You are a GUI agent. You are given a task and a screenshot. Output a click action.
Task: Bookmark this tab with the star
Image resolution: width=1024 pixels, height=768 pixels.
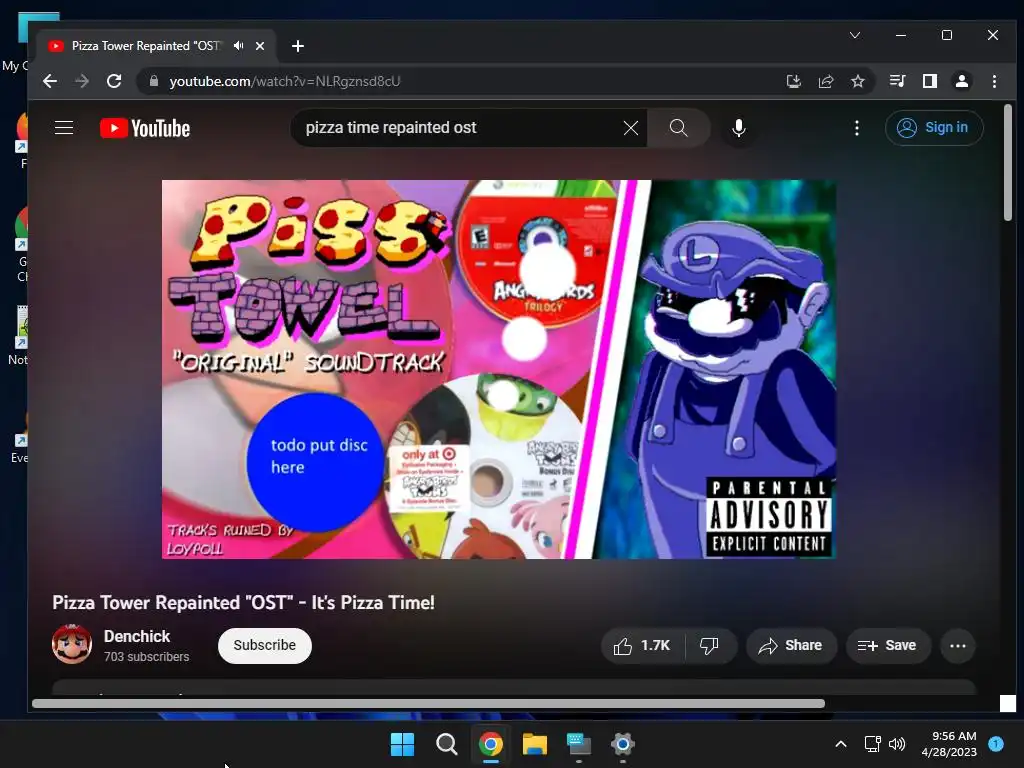pyautogui.click(x=857, y=81)
